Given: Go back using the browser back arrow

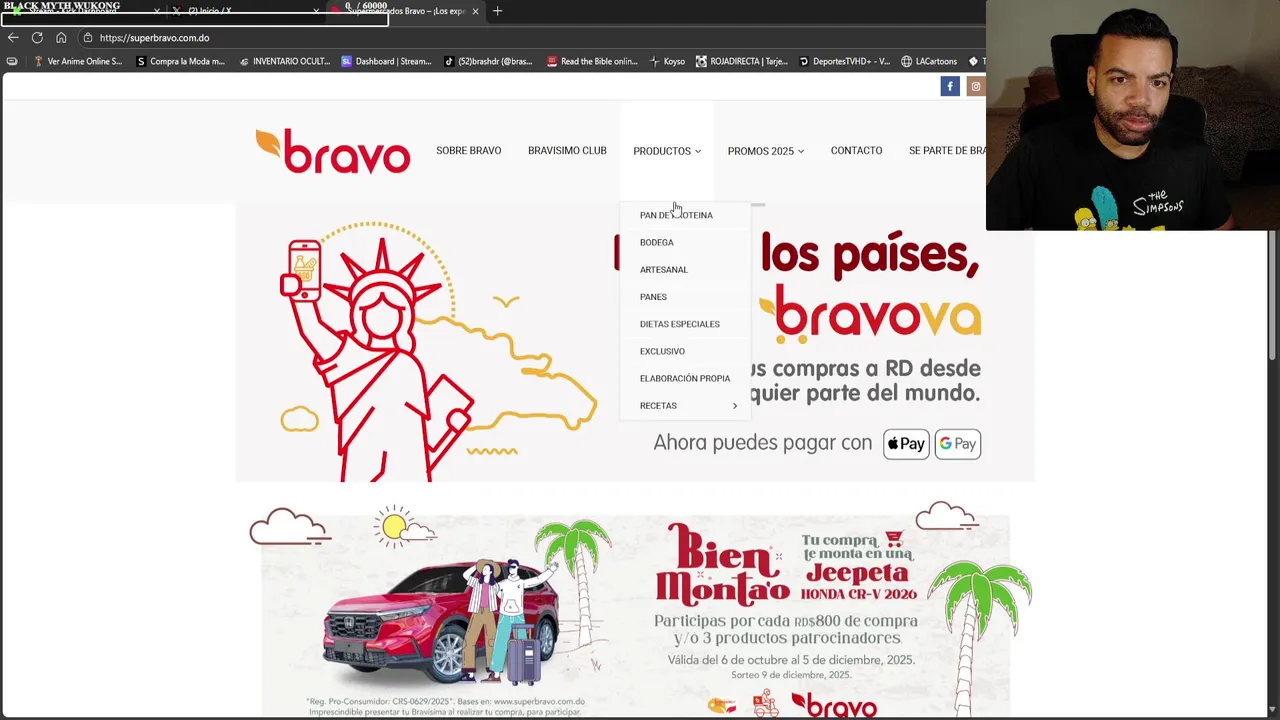Looking at the screenshot, I should tap(13, 38).
